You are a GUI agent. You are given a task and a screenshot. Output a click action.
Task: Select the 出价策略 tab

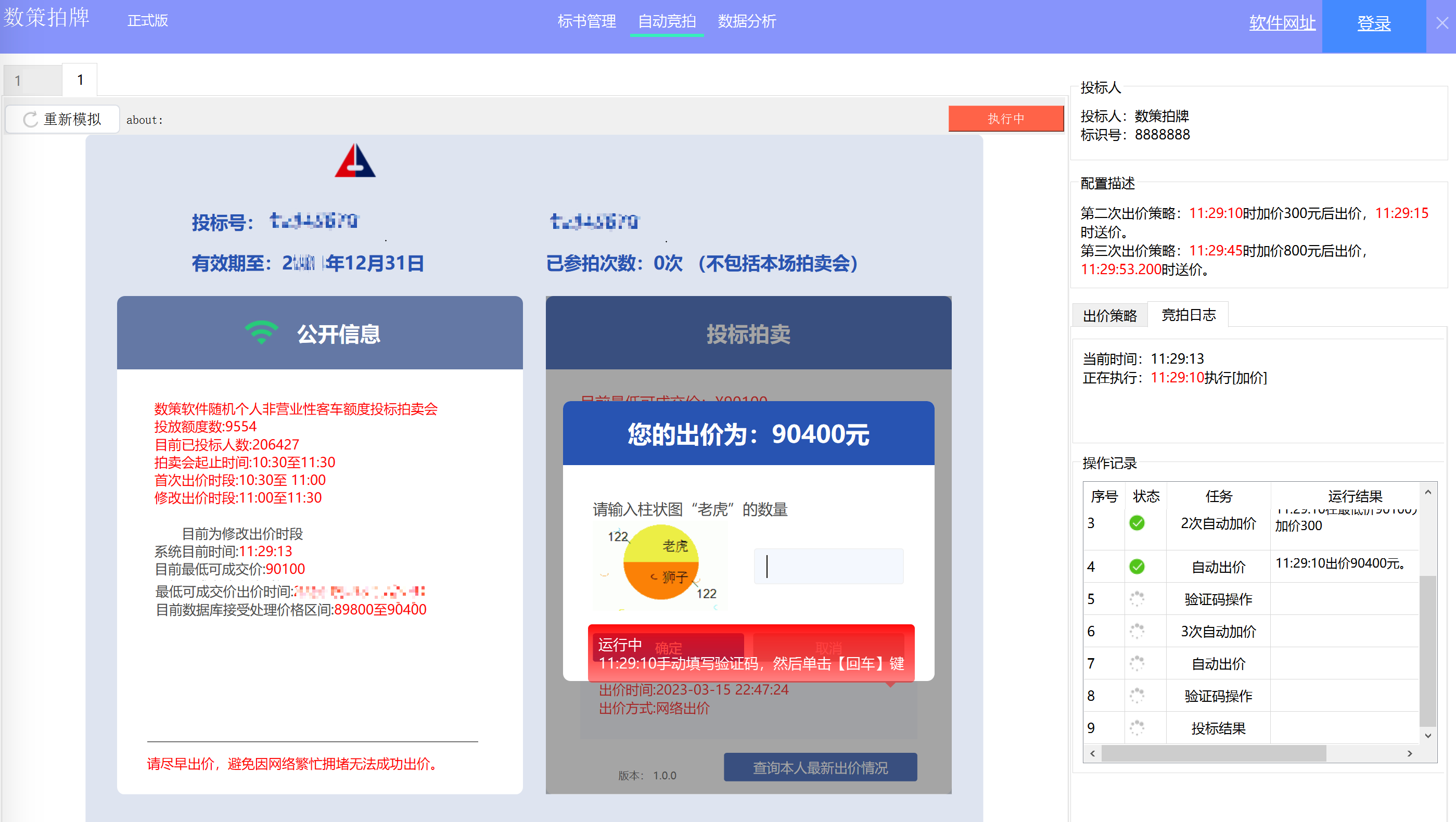click(x=1109, y=315)
